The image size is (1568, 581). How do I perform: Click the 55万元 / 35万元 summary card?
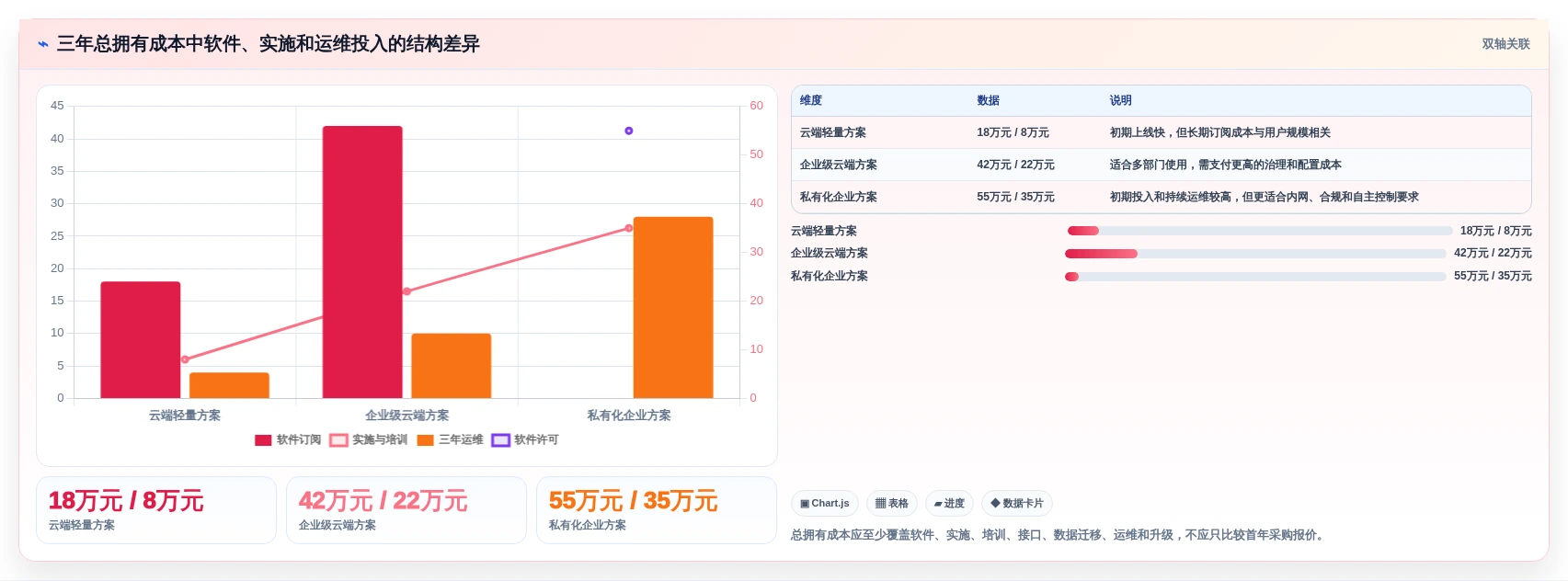[657, 510]
